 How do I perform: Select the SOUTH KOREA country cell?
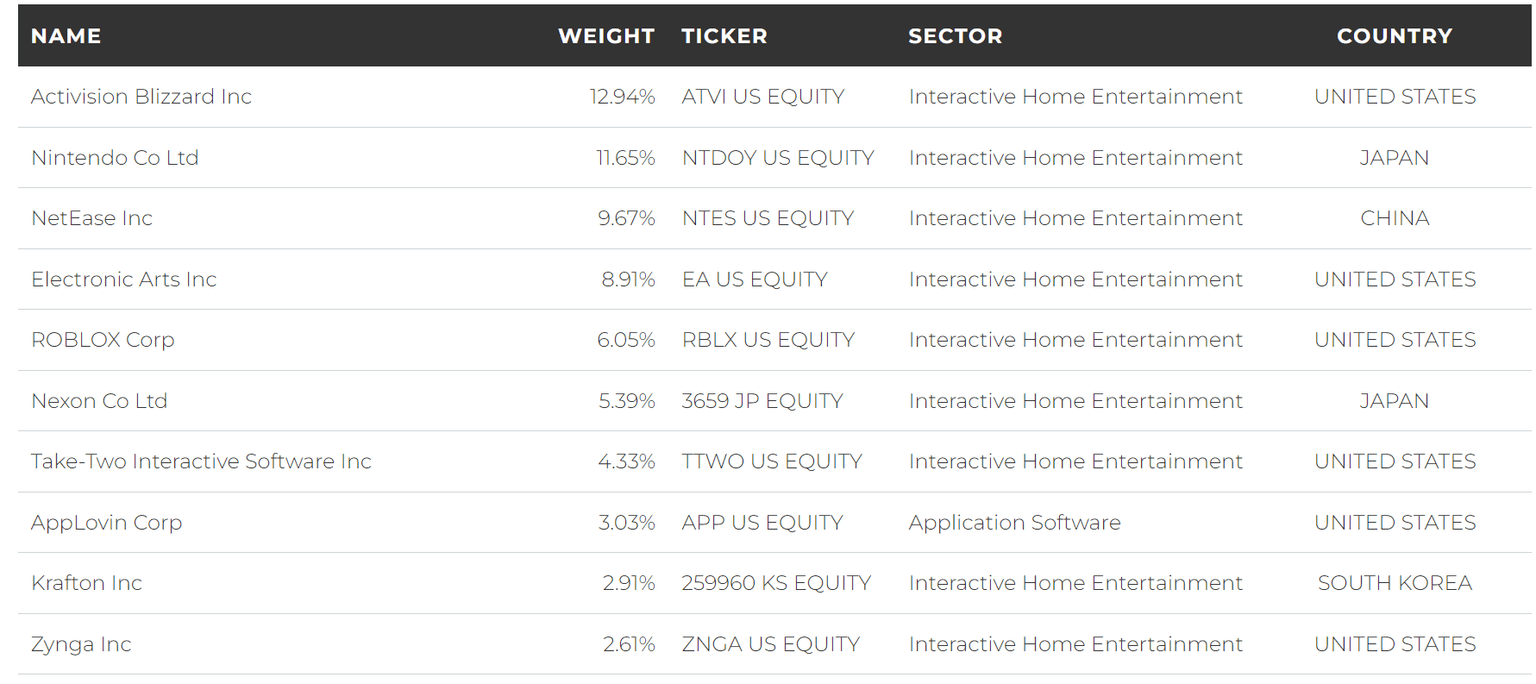[1394, 583]
